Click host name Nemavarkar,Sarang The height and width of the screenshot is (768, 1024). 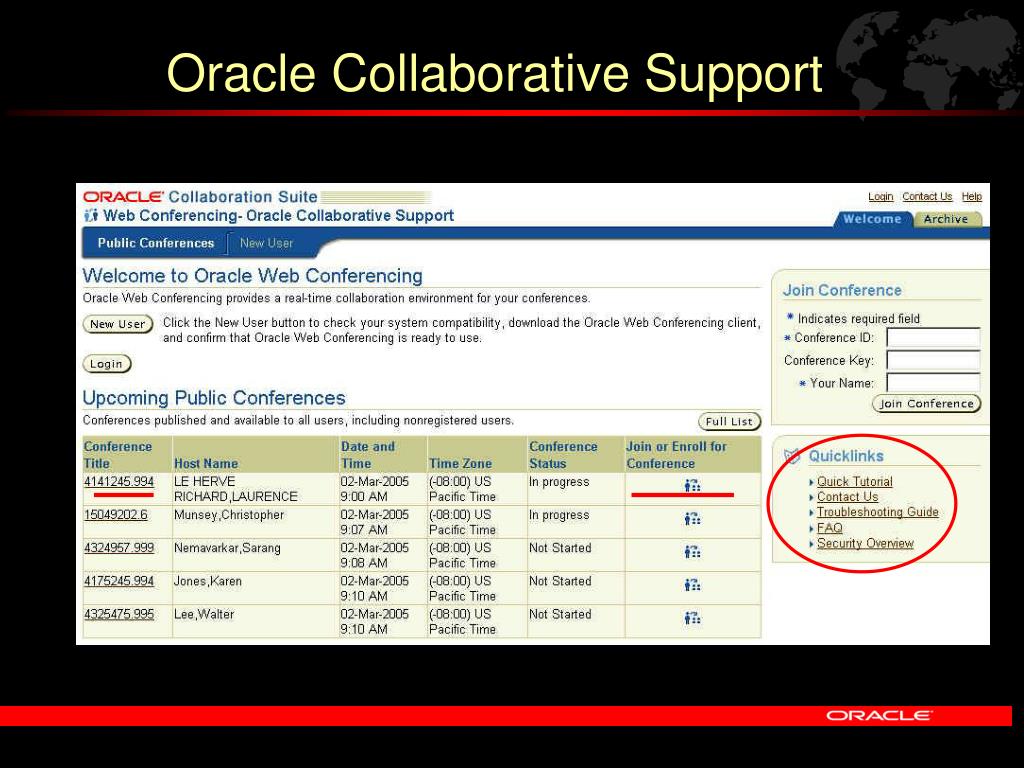pos(227,548)
